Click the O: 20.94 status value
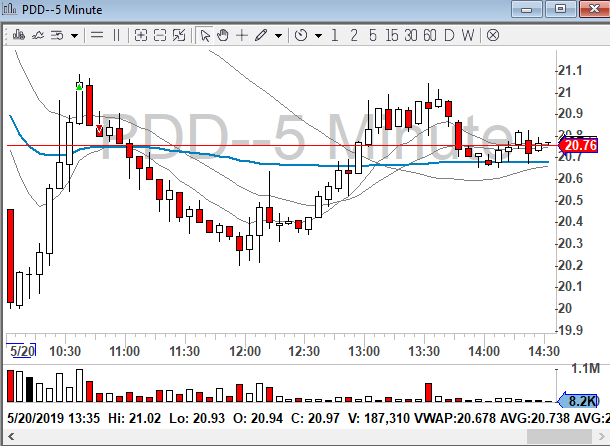This screenshot has width=610, height=446. pos(258,418)
